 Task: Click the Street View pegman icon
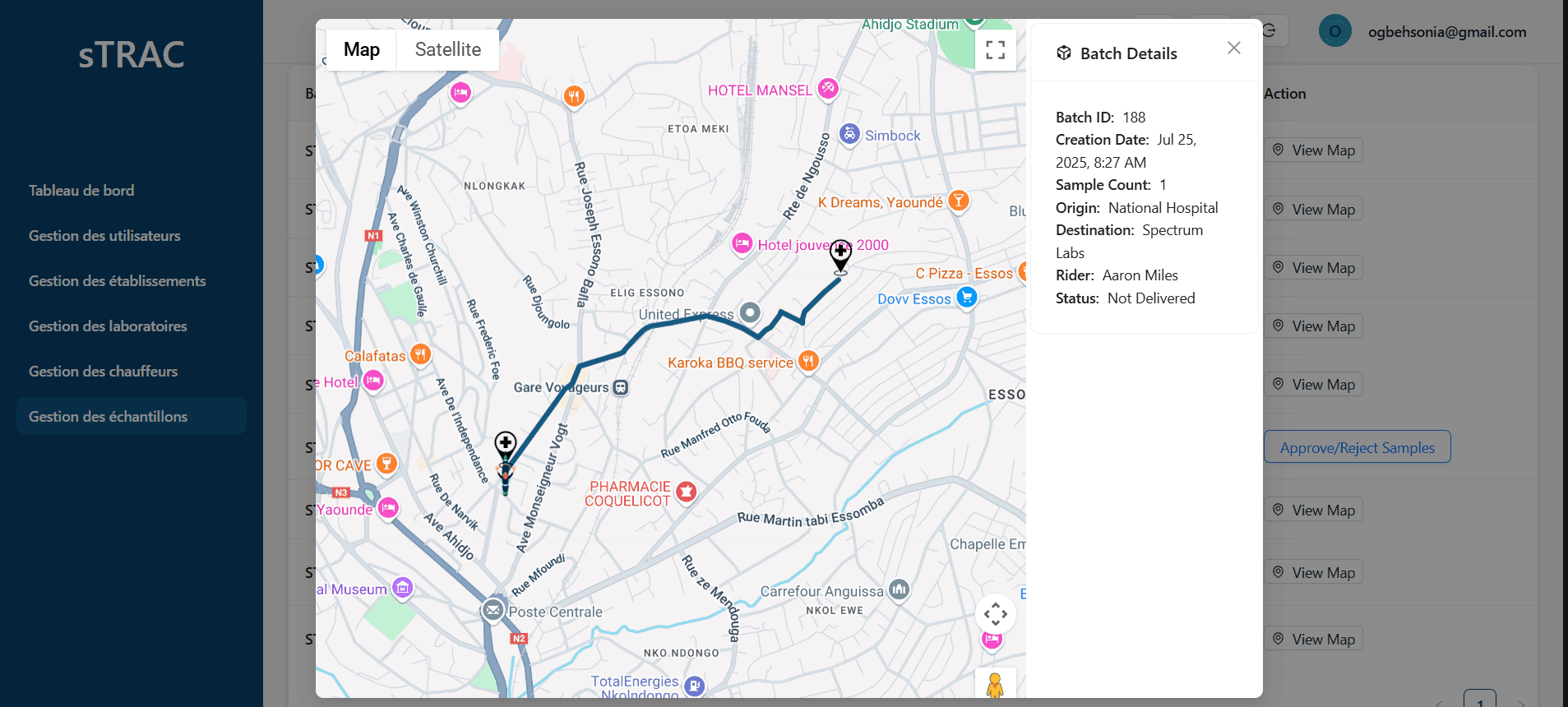[995, 685]
